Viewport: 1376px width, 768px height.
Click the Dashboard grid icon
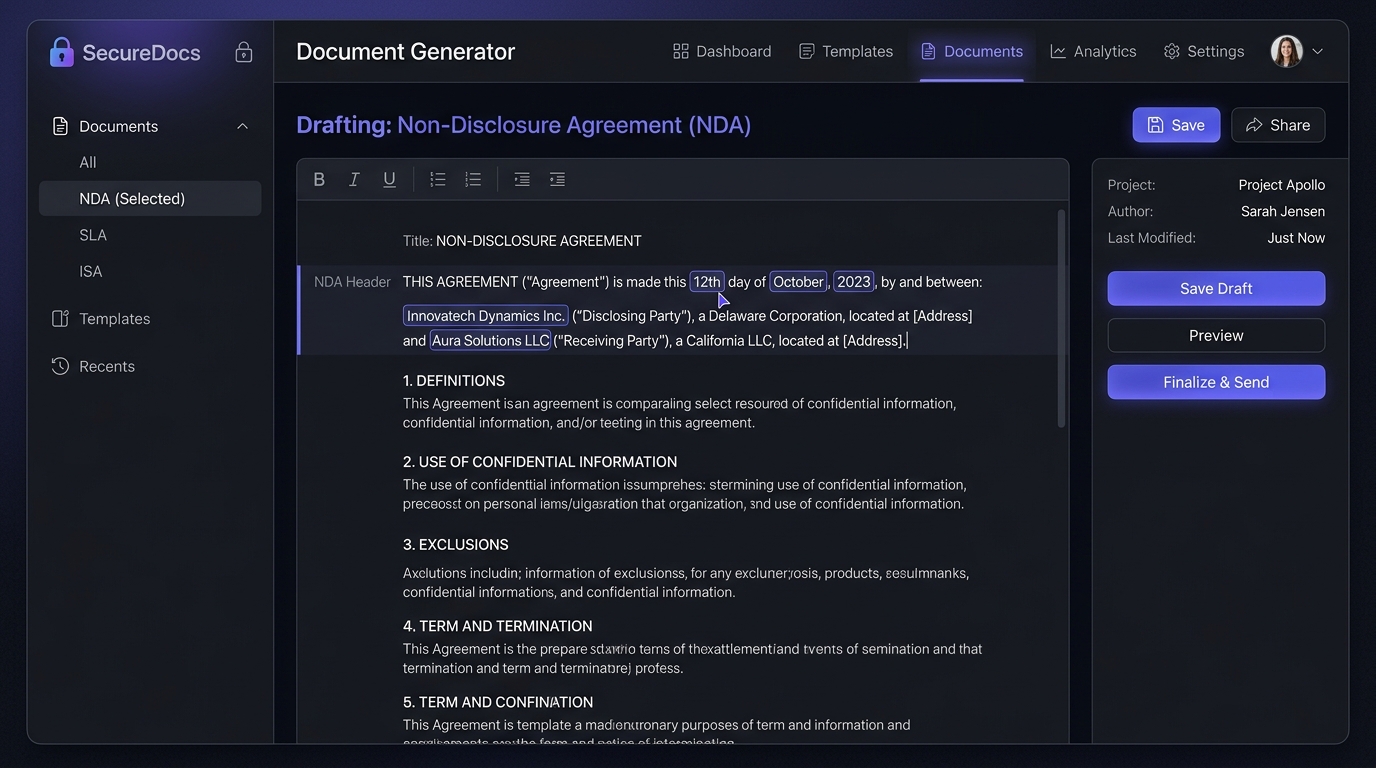tap(681, 51)
